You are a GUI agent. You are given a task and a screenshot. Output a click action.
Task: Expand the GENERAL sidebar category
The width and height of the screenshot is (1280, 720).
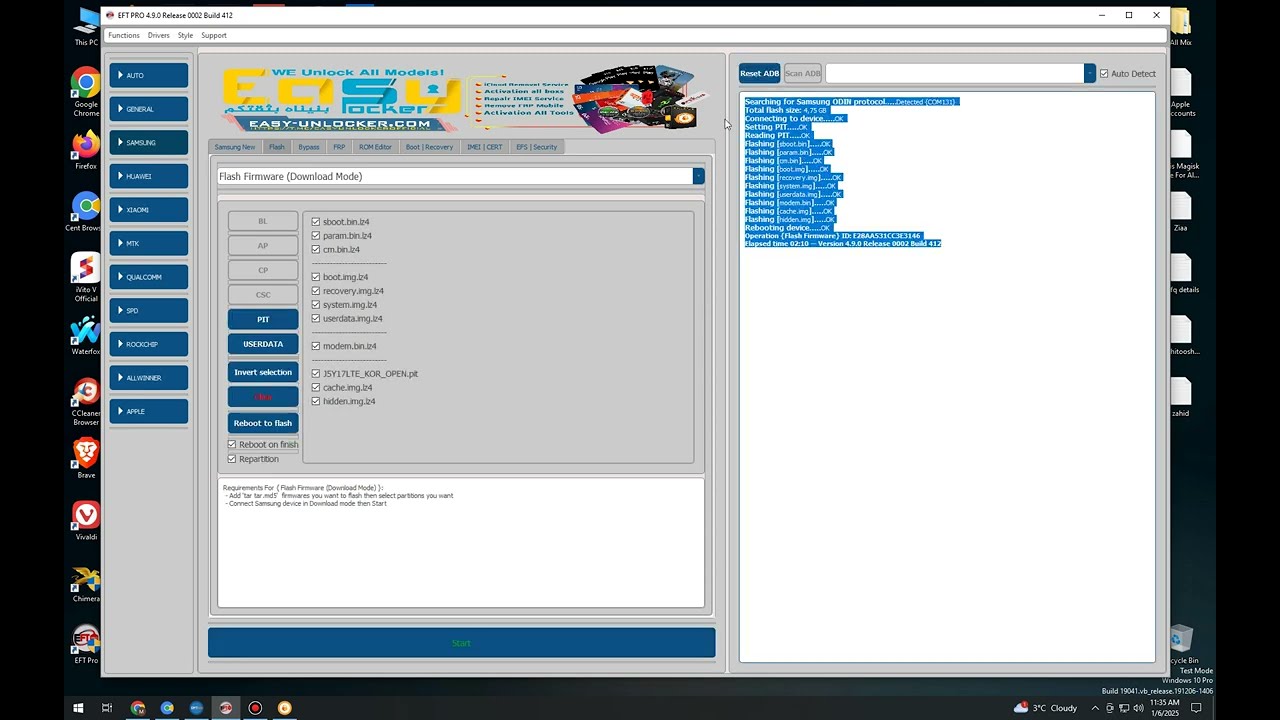[149, 109]
